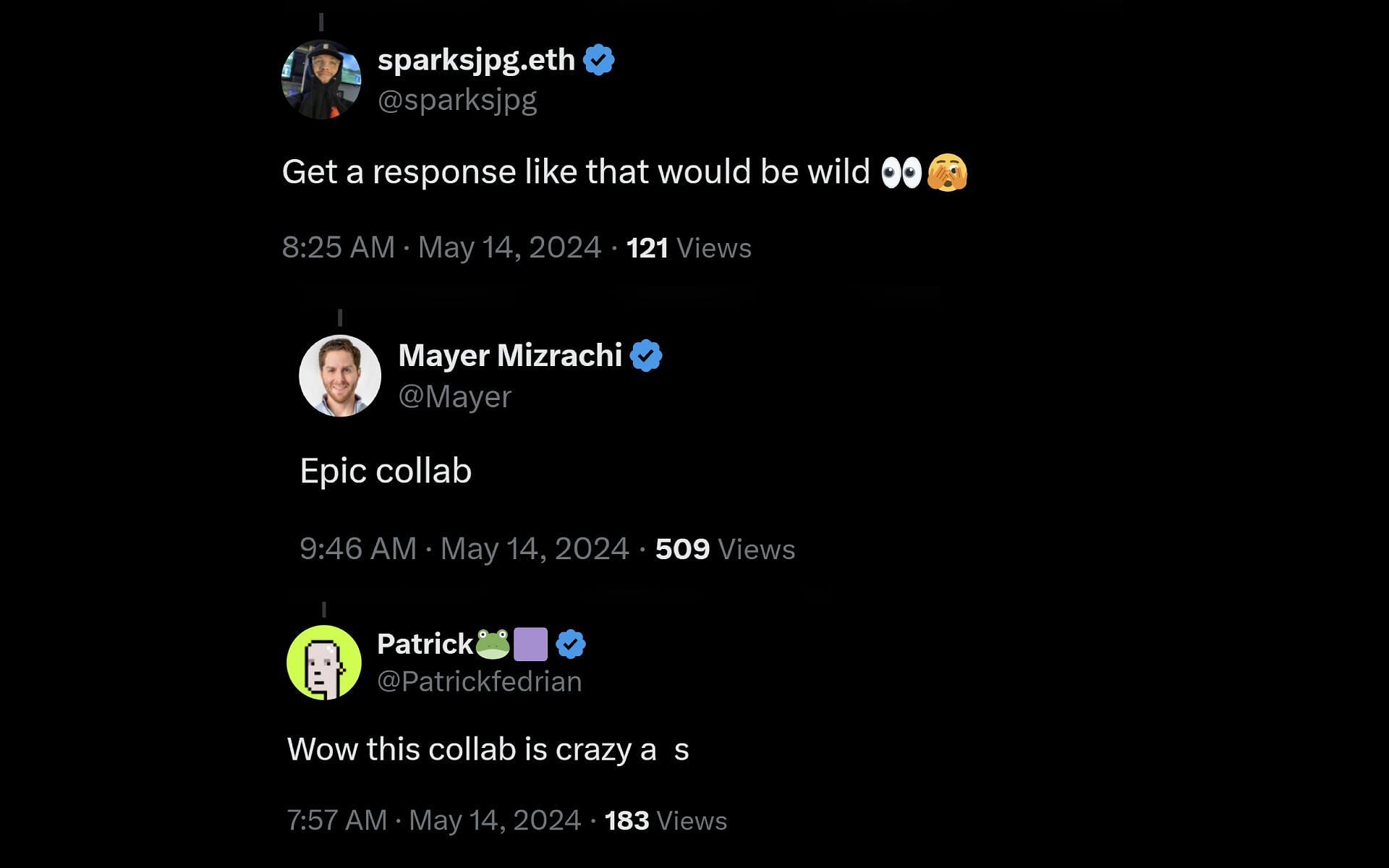Click Mayer Mizrachi's profile photo
1389x868 pixels.
(x=340, y=375)
